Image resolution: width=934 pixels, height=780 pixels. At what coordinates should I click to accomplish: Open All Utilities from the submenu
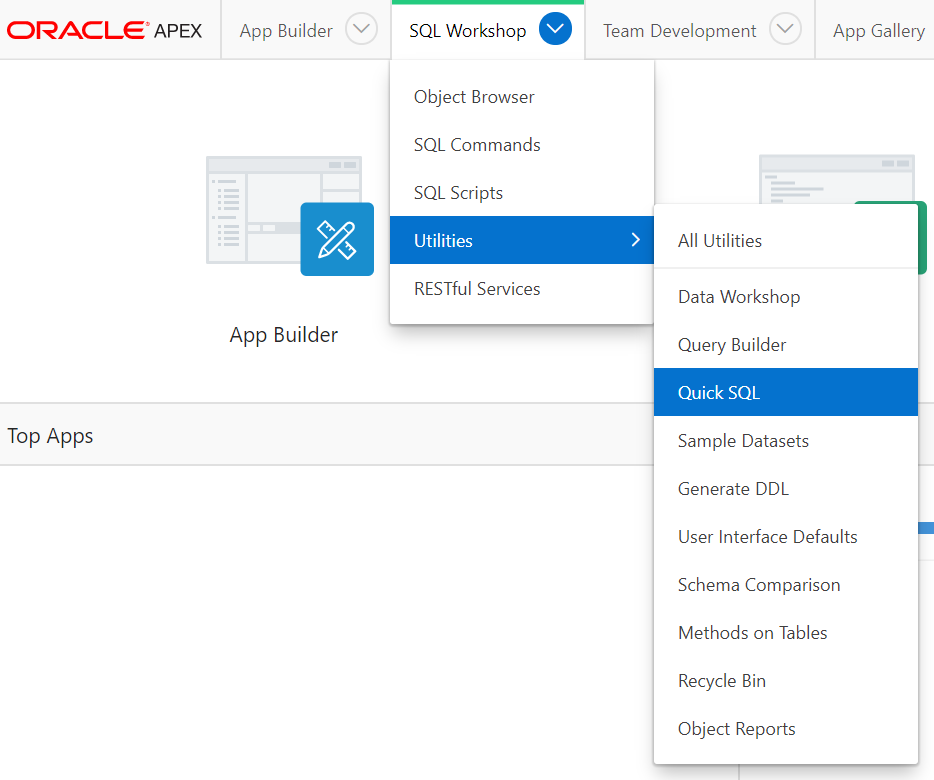[720, 241]
